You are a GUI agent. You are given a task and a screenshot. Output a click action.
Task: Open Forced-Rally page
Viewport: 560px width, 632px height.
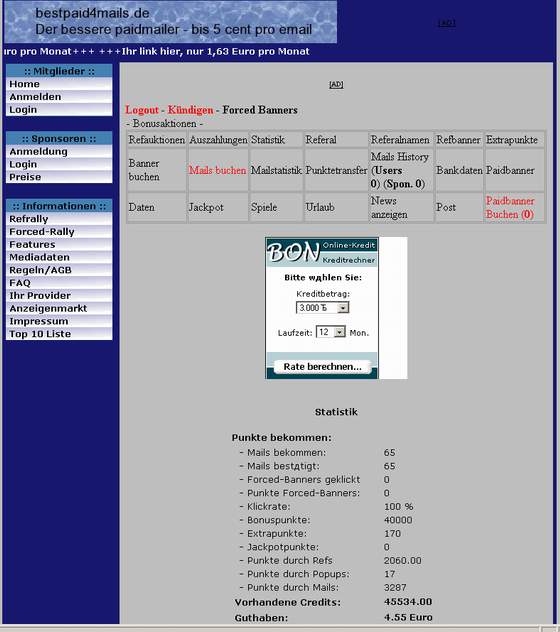pyautogui.click(x=59, y=232)
